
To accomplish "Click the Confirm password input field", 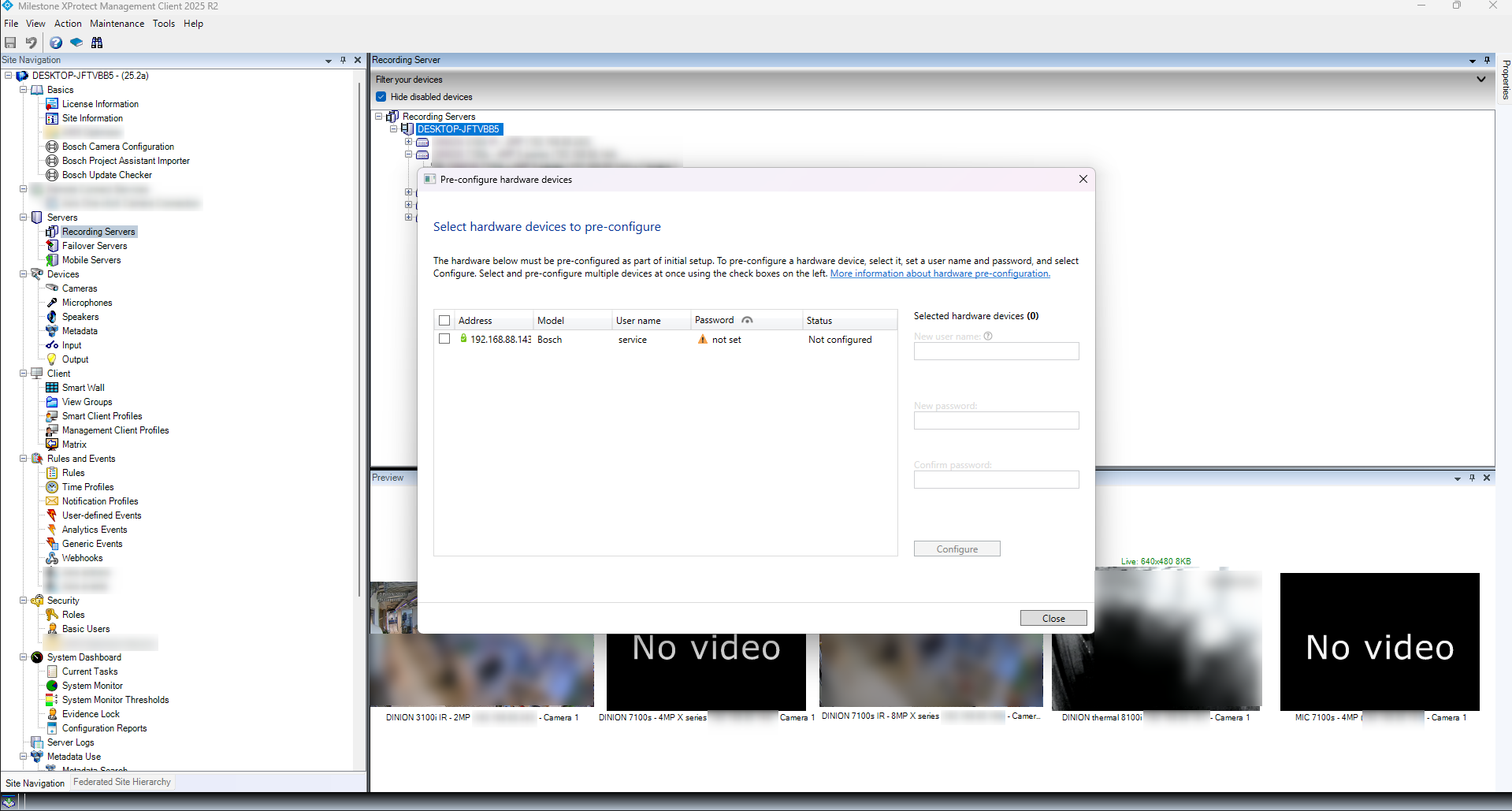I will coord(997,480).
